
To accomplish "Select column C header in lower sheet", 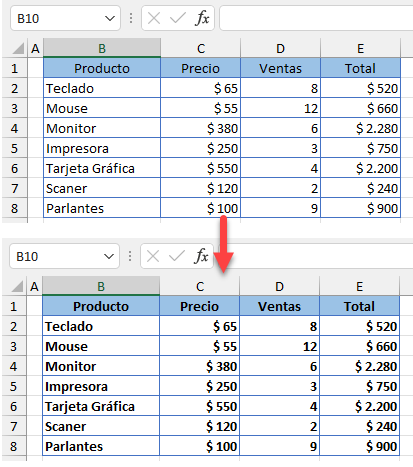I will click(200, 287).
